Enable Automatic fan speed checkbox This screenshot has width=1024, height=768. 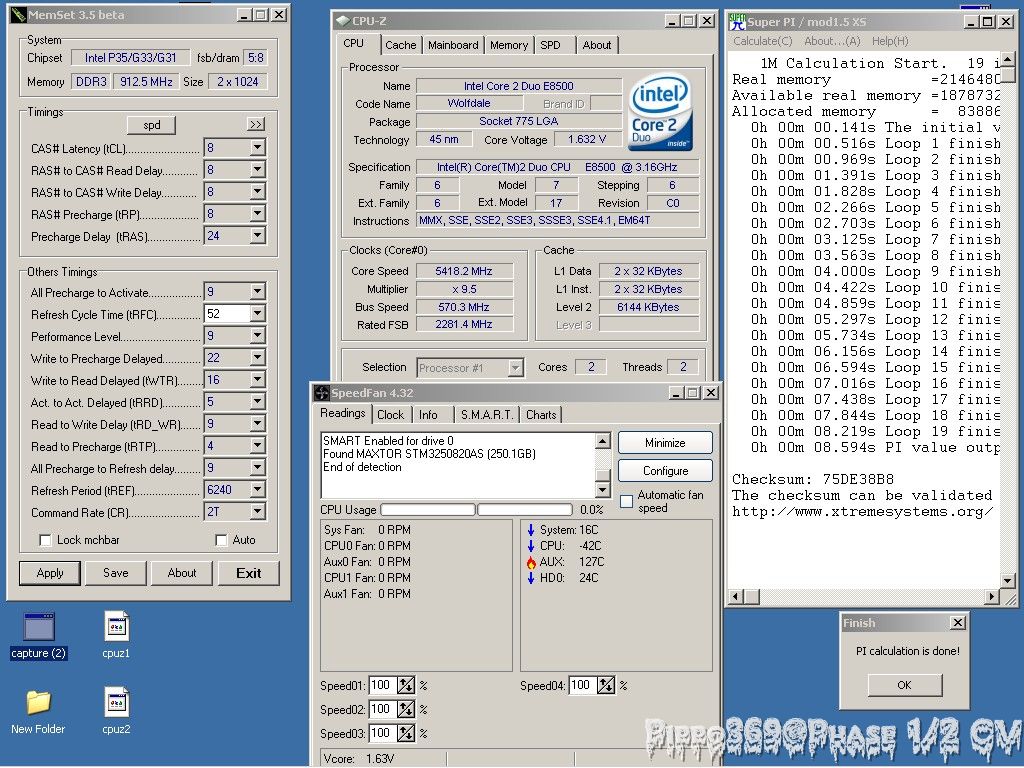pos(626,501)
